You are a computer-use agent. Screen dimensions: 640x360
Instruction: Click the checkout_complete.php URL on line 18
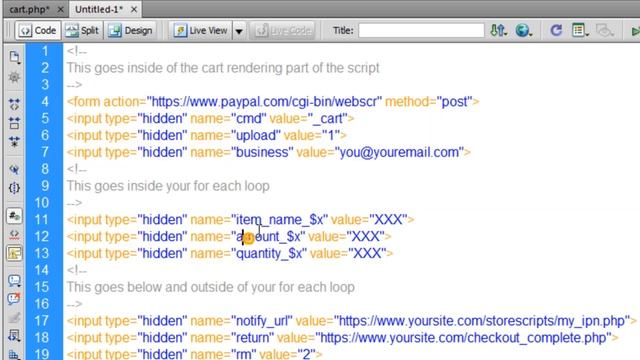coord(463,338)
